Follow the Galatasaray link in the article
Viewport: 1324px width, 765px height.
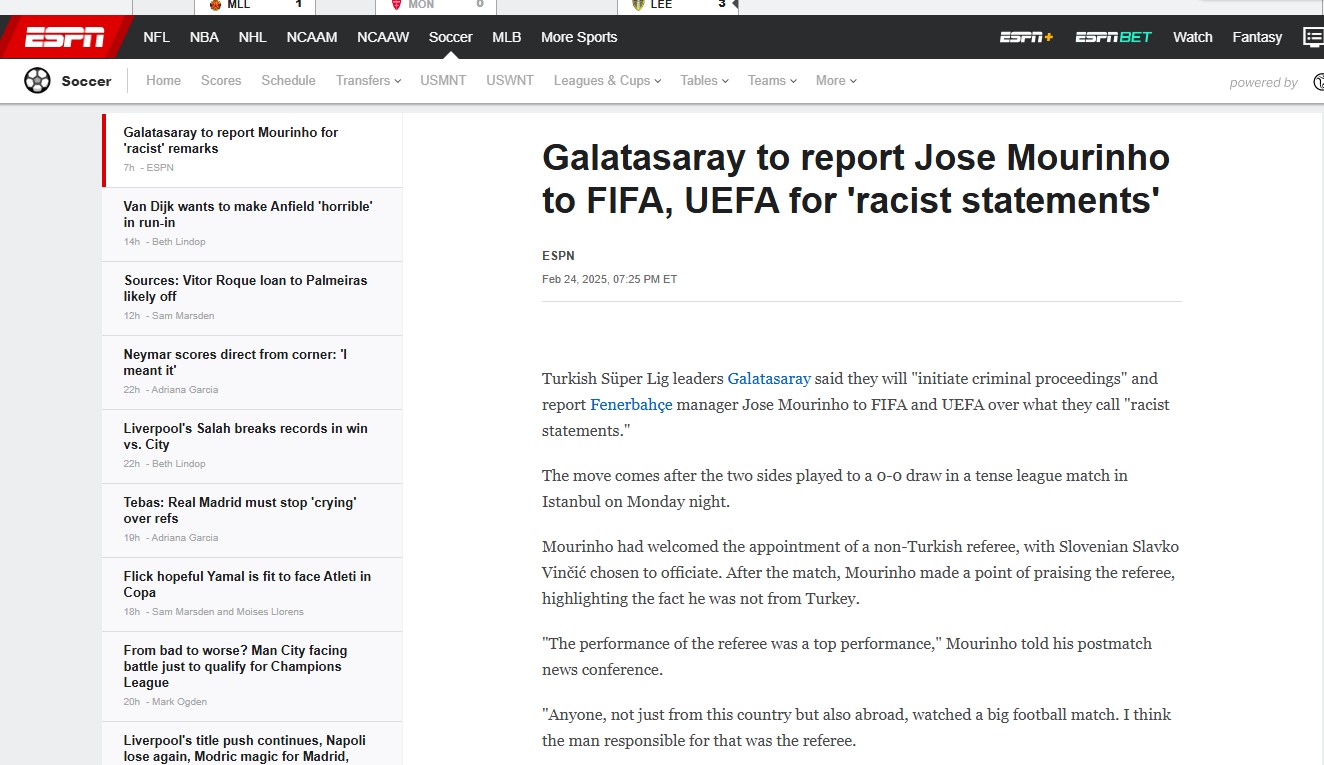(x=768, y=379)
